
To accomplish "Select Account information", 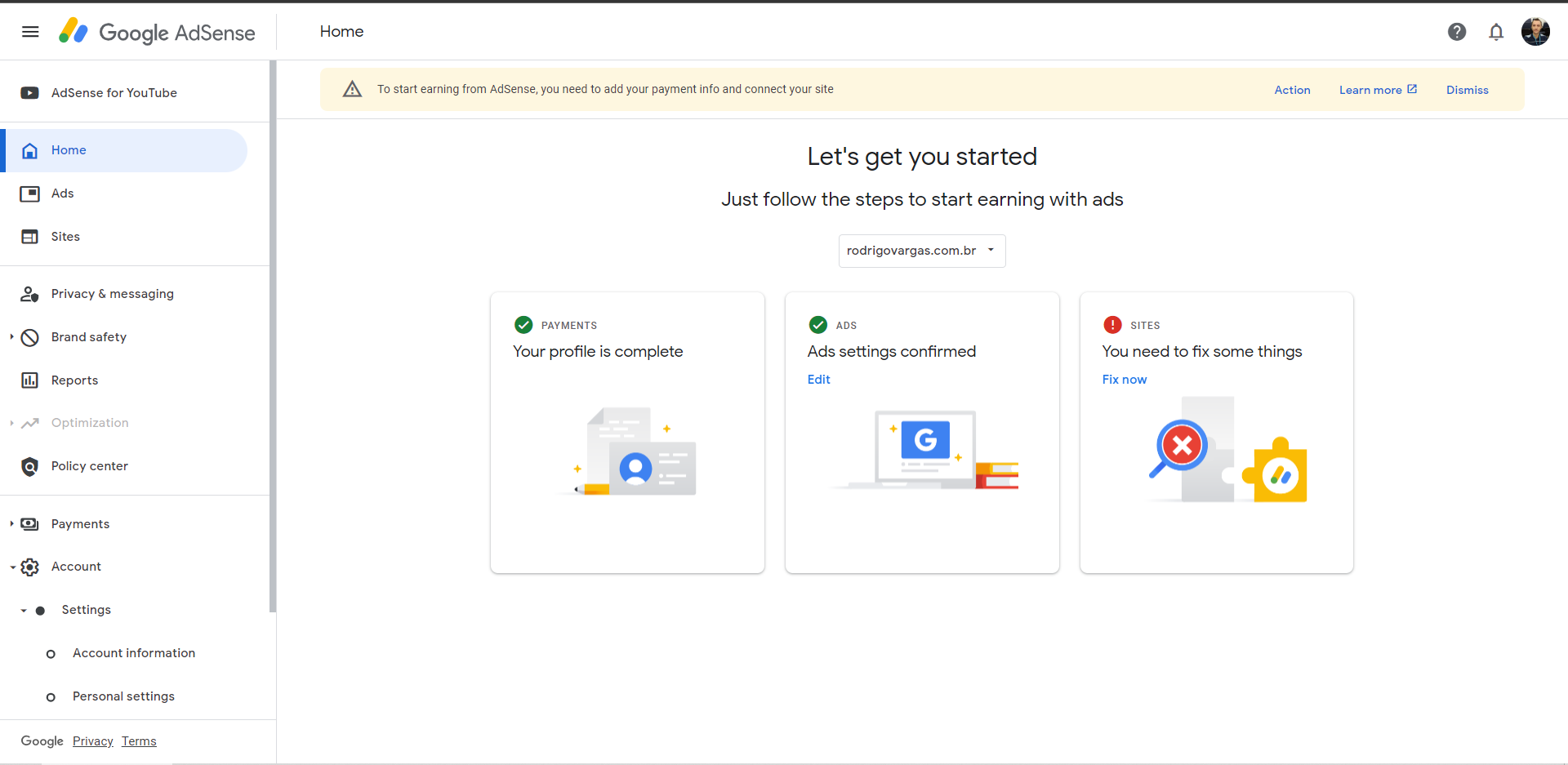I will 135,653.
